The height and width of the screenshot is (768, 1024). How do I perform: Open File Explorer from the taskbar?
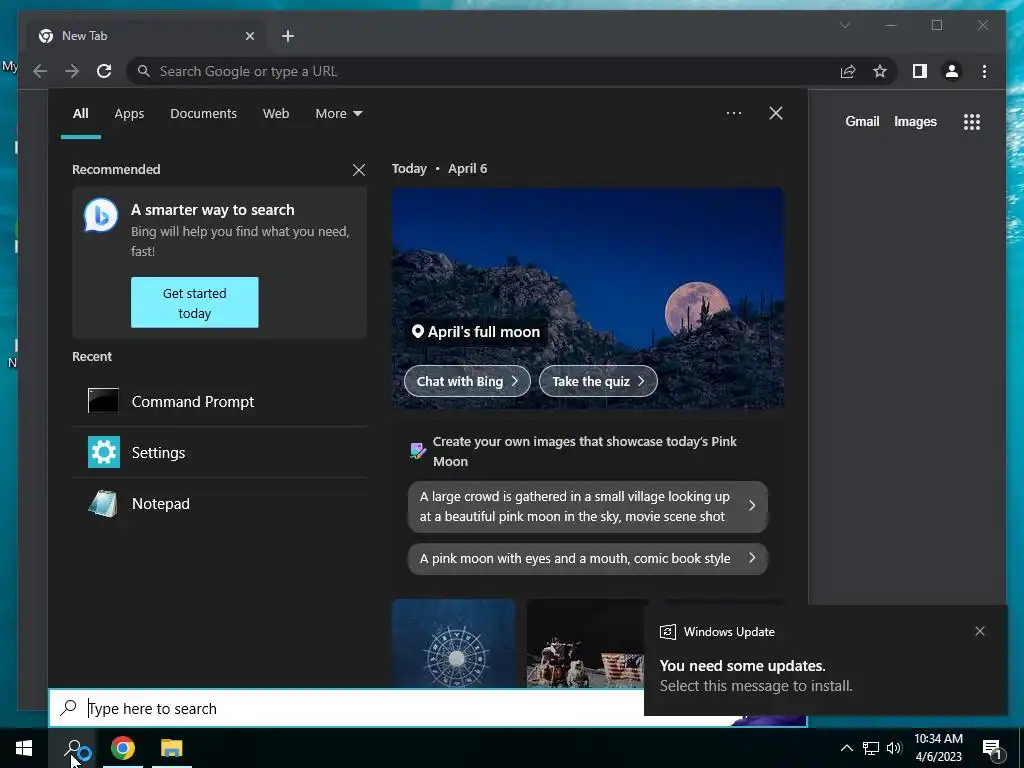[172, 748]
